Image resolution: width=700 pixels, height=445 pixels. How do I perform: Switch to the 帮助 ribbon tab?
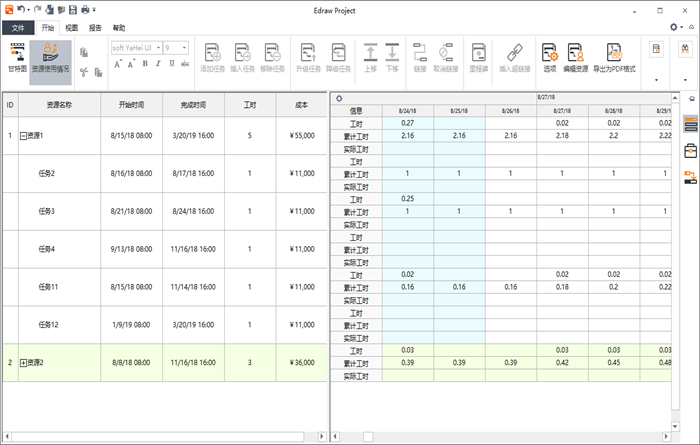coord(119,28)
